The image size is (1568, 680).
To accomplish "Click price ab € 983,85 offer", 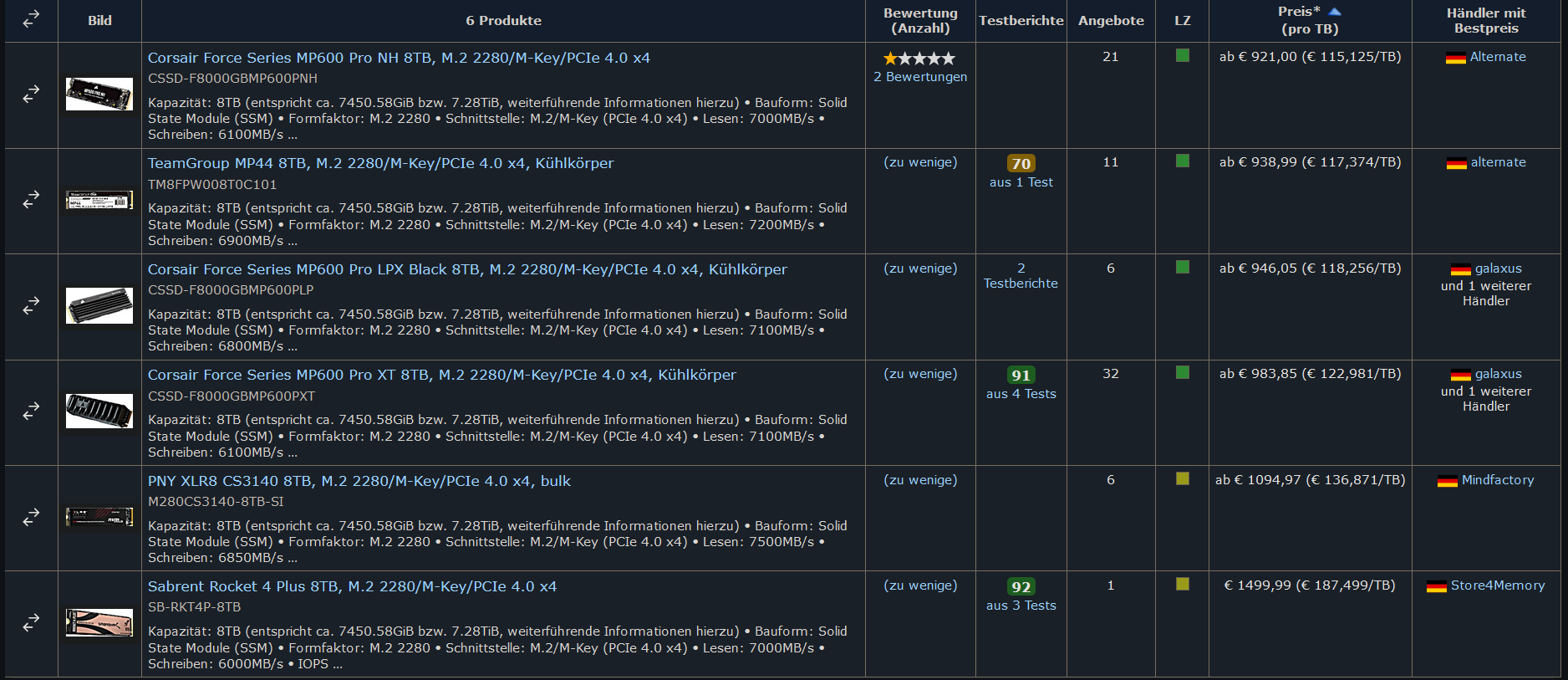I will [x=1310, y=374].
